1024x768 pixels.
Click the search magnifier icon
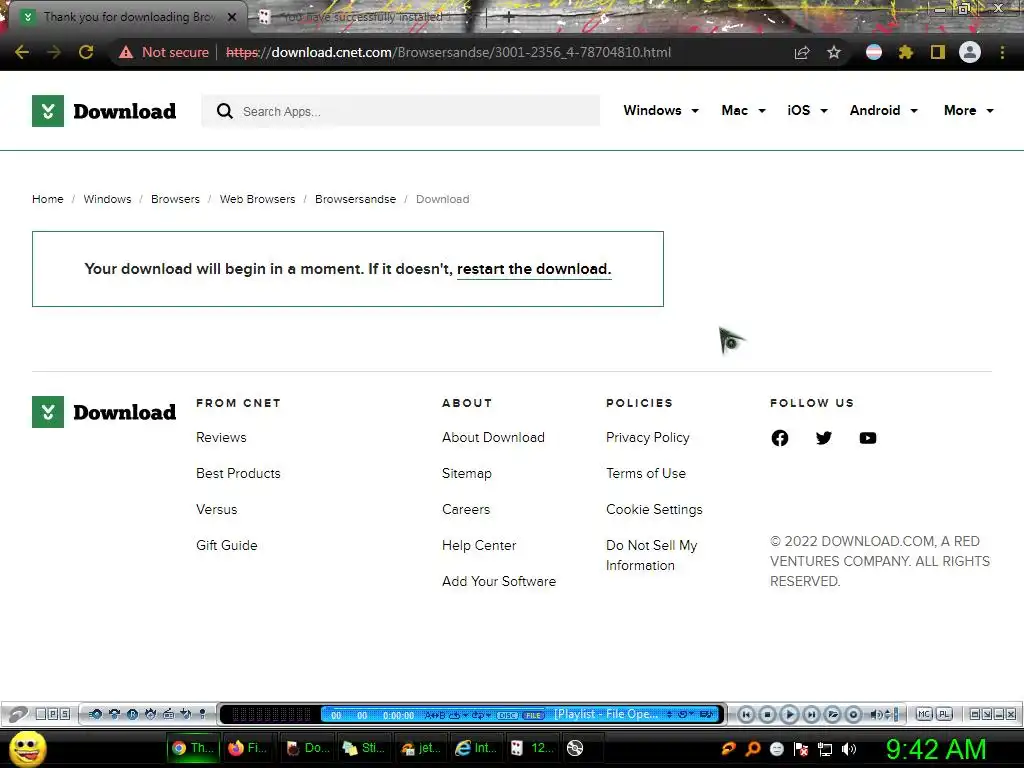tap(225, 111)
